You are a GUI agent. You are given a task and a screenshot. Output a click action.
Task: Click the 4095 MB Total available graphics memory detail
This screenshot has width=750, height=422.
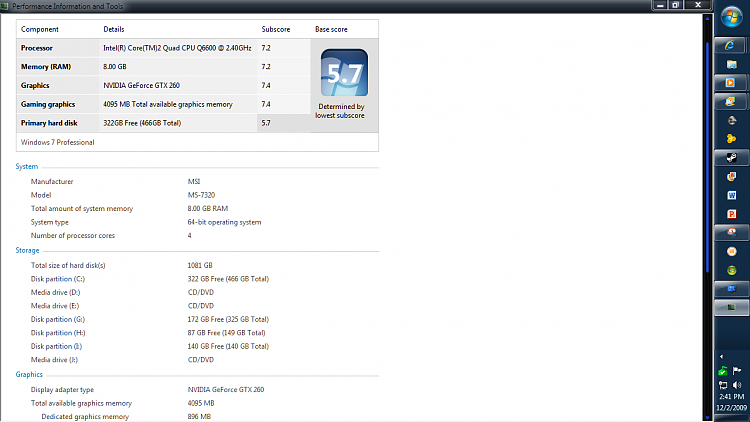pyautogui.click(x=168, y=104)
